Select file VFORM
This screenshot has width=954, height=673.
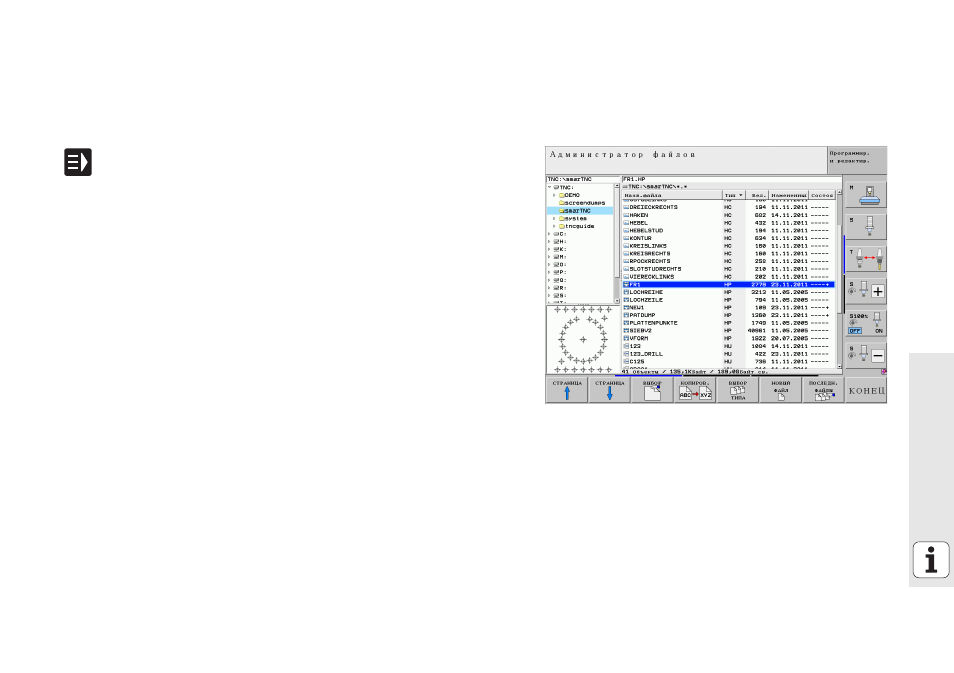pos(728,338)
